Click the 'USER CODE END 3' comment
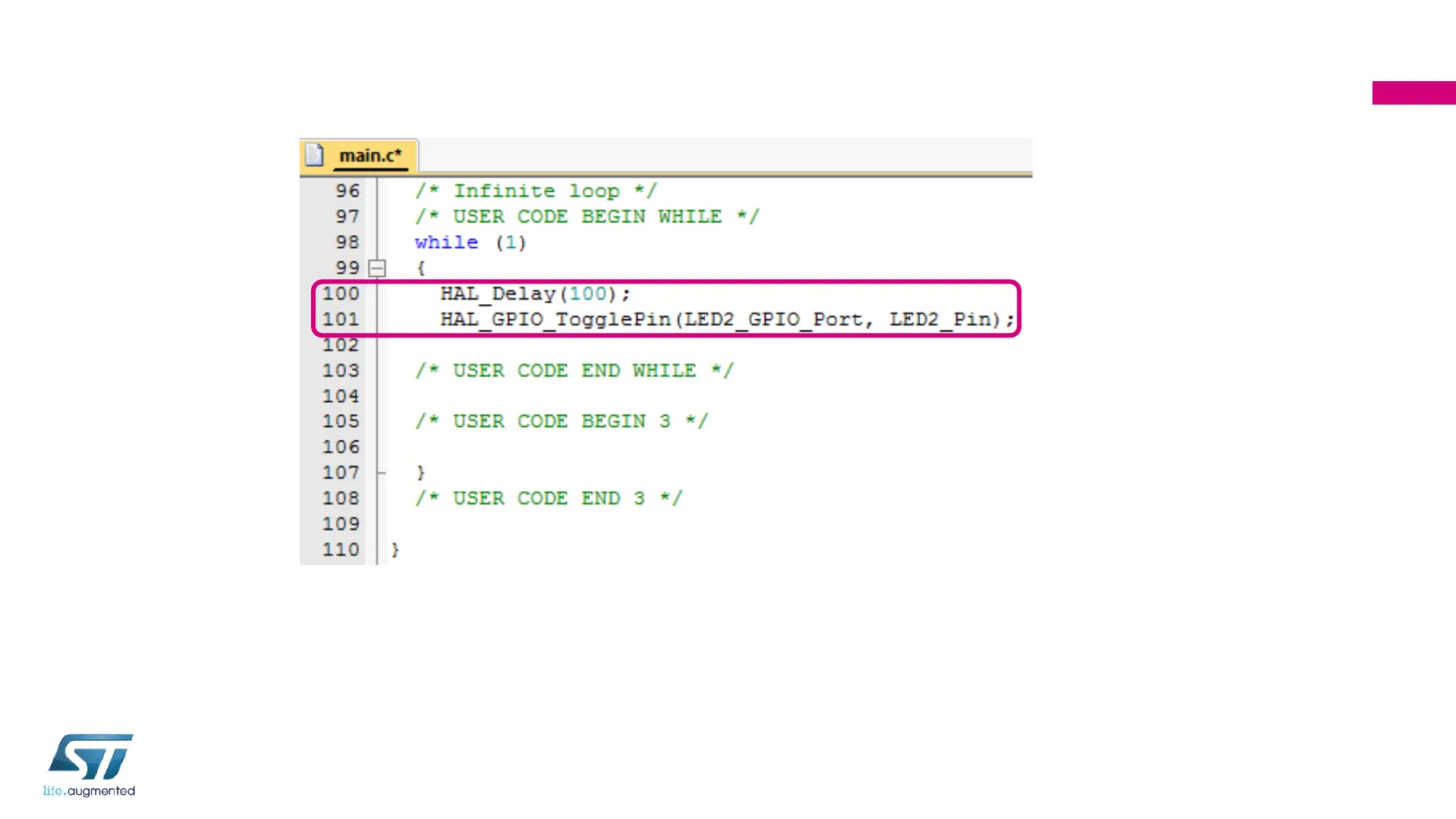 coord(549,499)
